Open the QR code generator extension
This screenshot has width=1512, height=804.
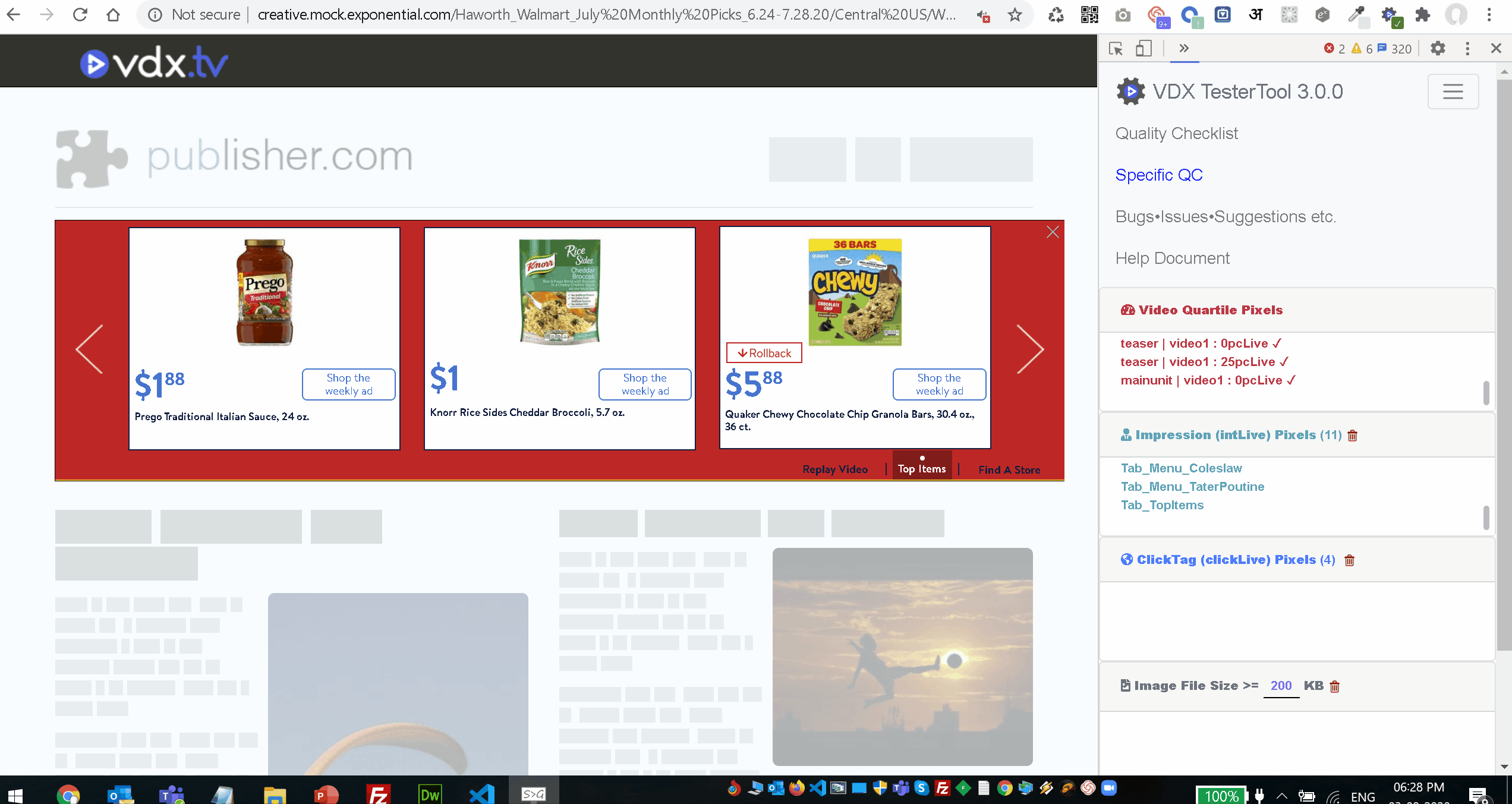click(x=1089, y=15)
